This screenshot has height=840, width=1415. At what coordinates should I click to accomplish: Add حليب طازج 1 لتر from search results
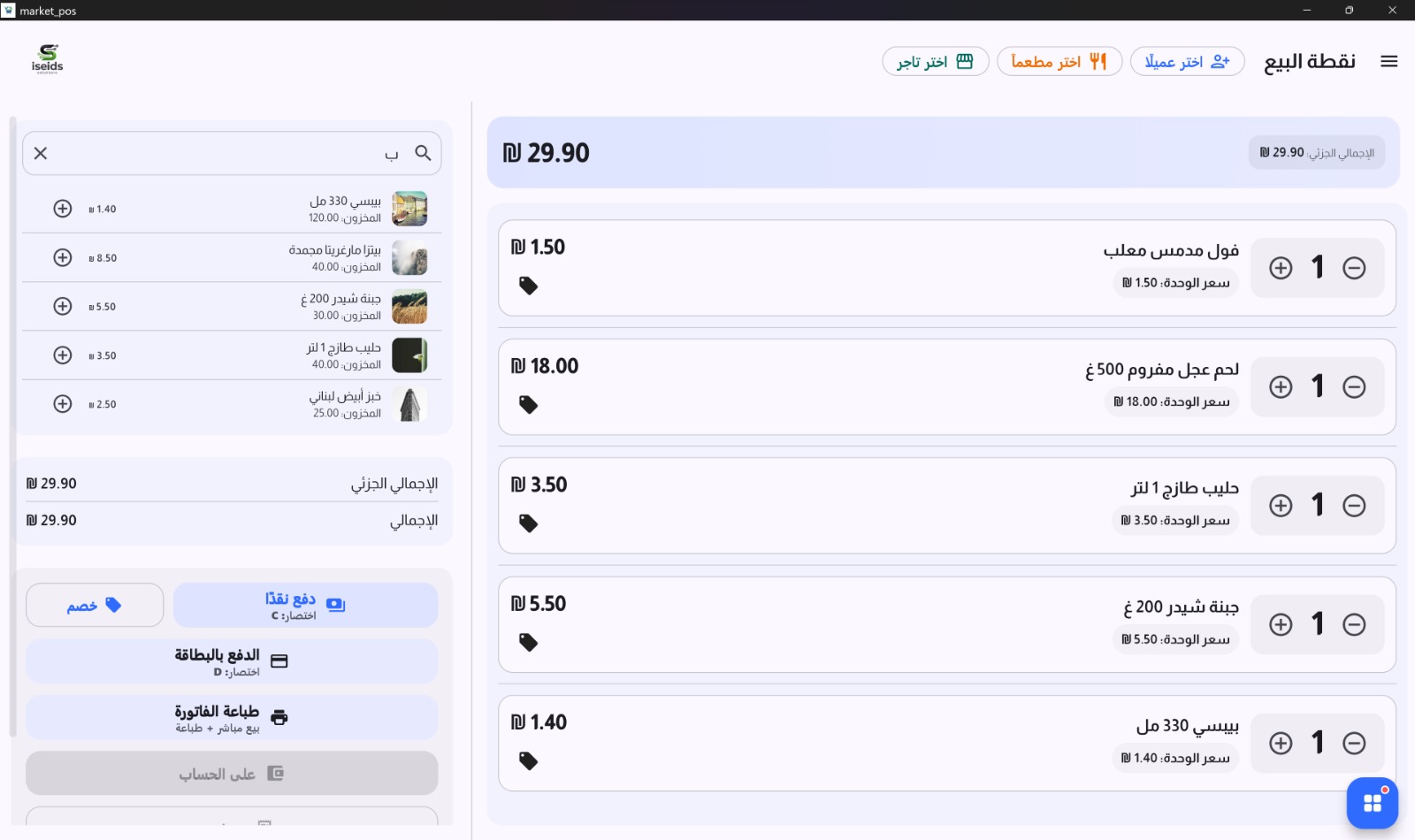click(63, 355)
